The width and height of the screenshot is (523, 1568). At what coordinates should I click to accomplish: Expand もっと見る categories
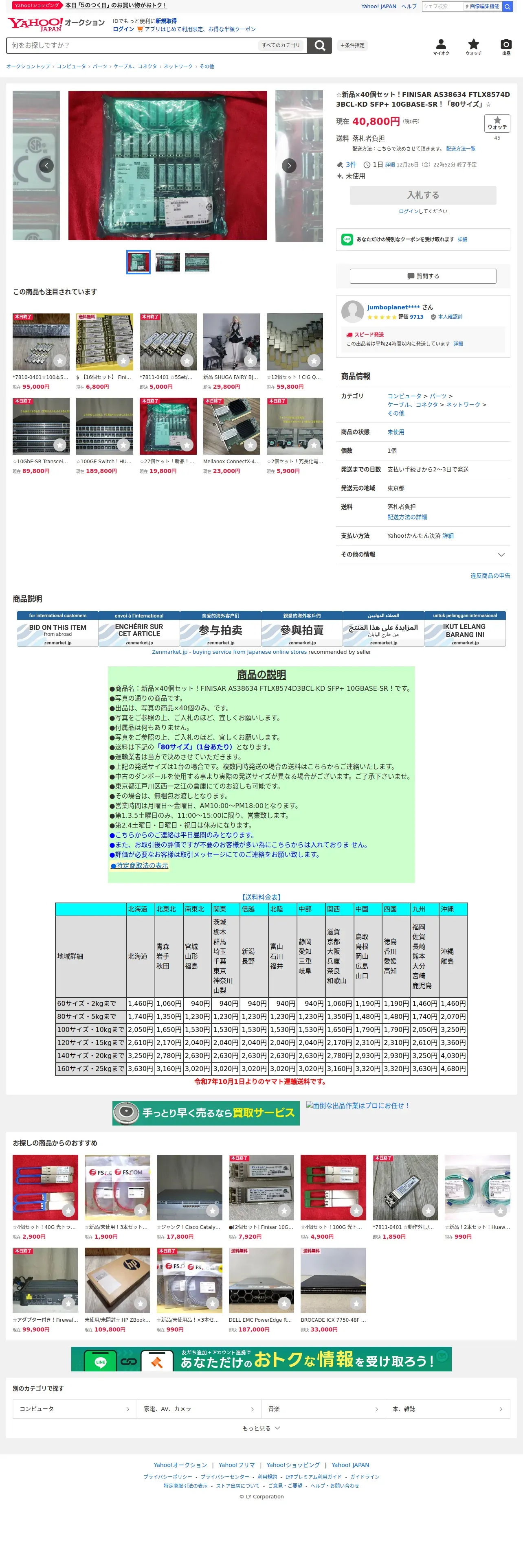point(261,1428)
